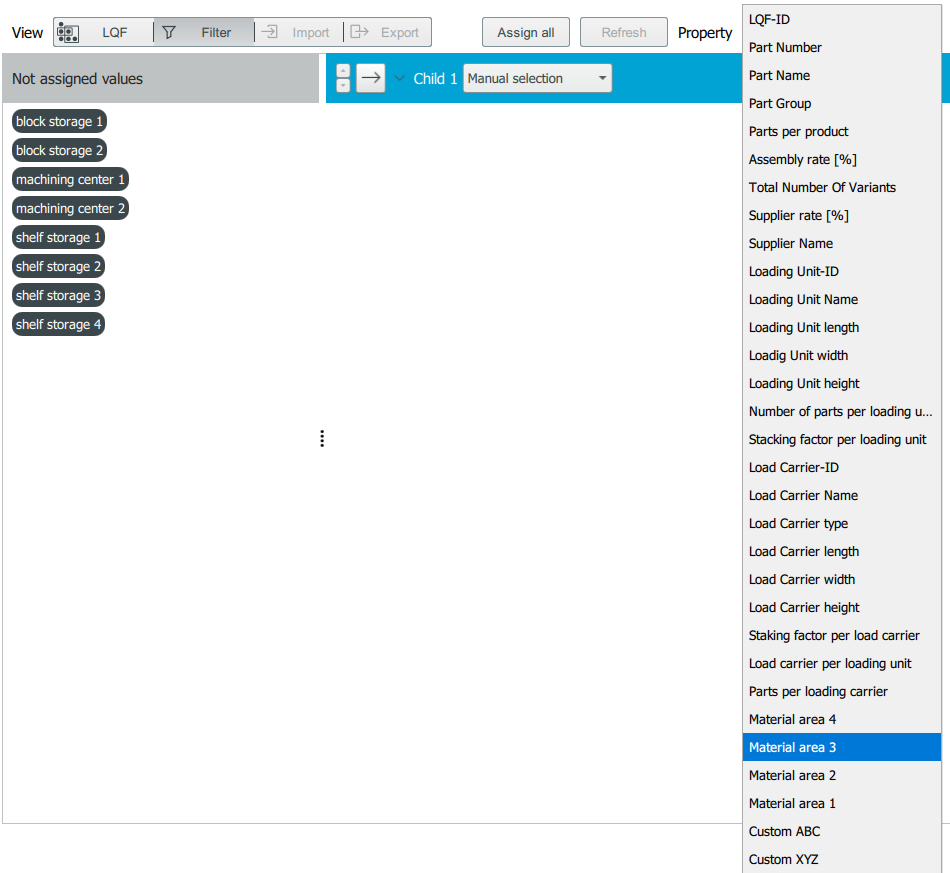Choose Supplier rate [%] option

pyautogui.click(x=842, y=215)
